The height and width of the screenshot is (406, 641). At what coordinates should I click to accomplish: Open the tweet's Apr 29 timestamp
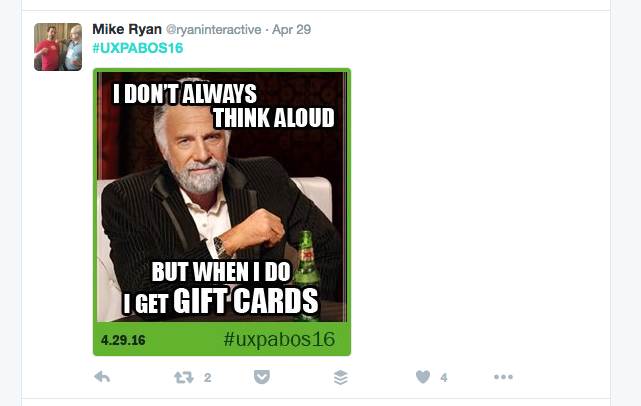tap(291, 29)
